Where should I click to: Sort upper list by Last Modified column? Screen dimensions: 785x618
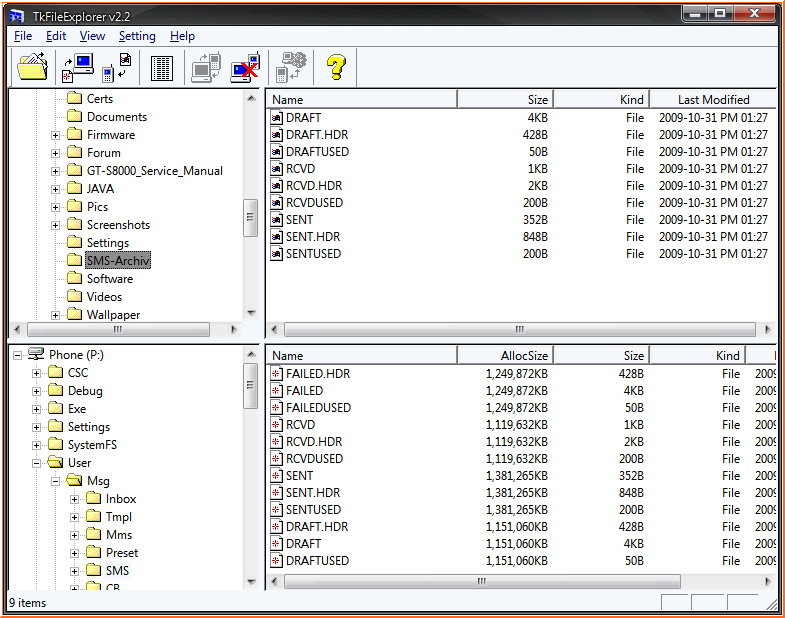pyautogui.click(x=713, y=100)
